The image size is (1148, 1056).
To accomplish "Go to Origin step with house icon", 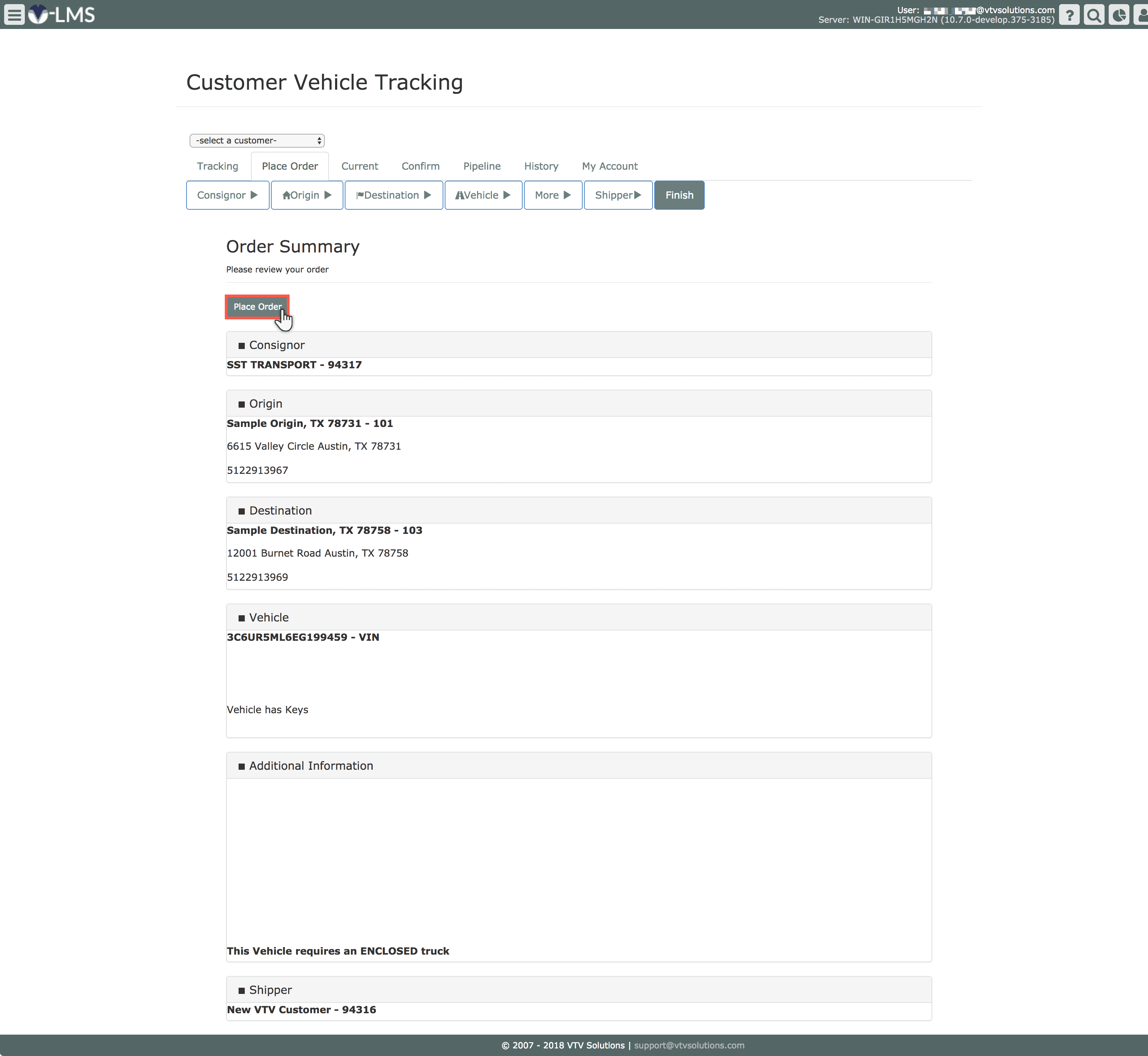I will [x=307, y=196].
